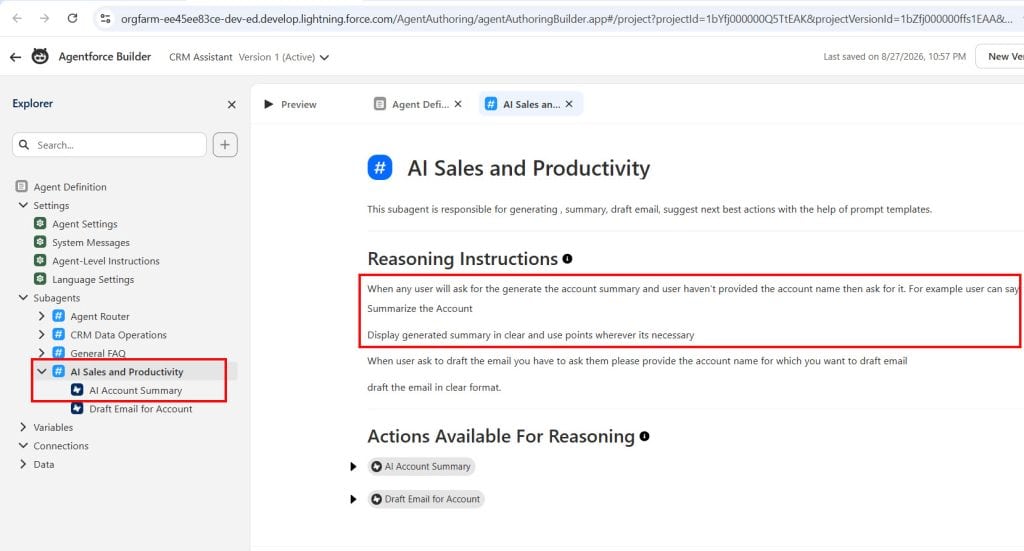Expand Draft Email for Account action triangle
Viewport: 1024px width, 551px height.
click(353, 499)
